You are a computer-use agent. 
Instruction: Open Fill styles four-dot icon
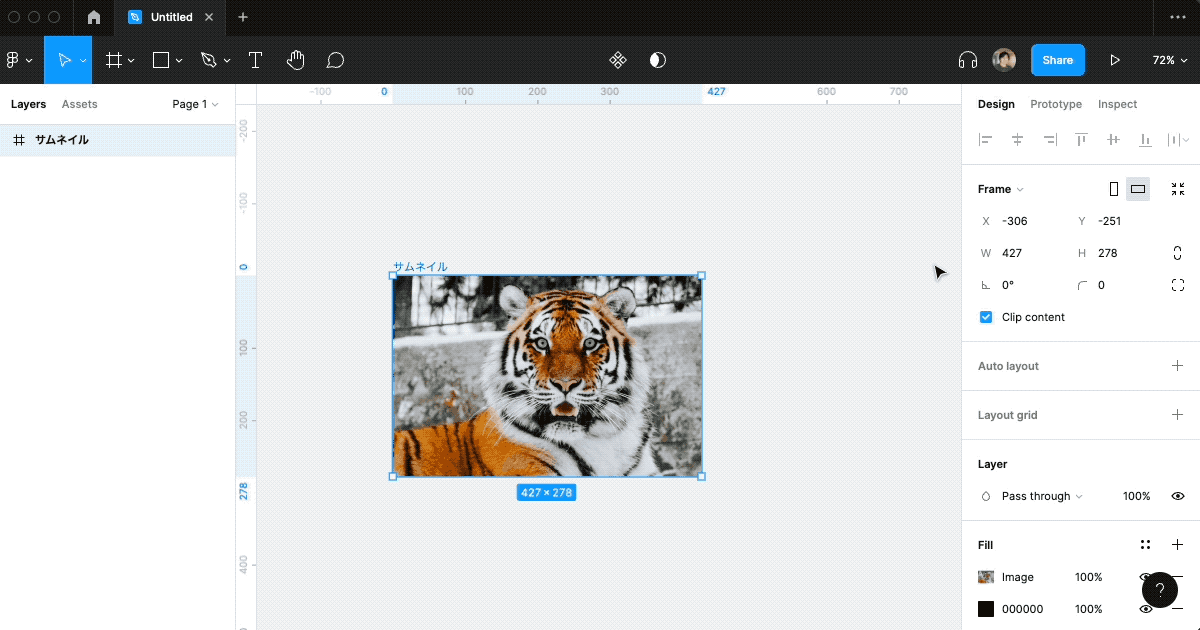[1145, 545]
